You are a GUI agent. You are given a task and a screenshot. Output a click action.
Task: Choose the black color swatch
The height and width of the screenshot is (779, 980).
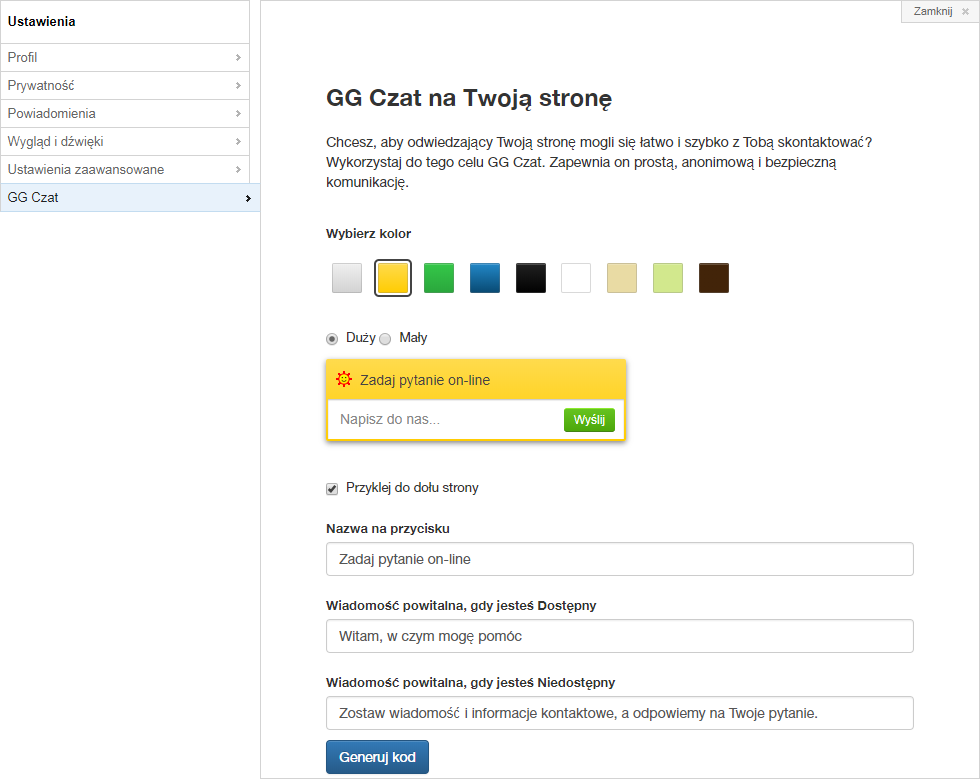[x=531, y=278]
